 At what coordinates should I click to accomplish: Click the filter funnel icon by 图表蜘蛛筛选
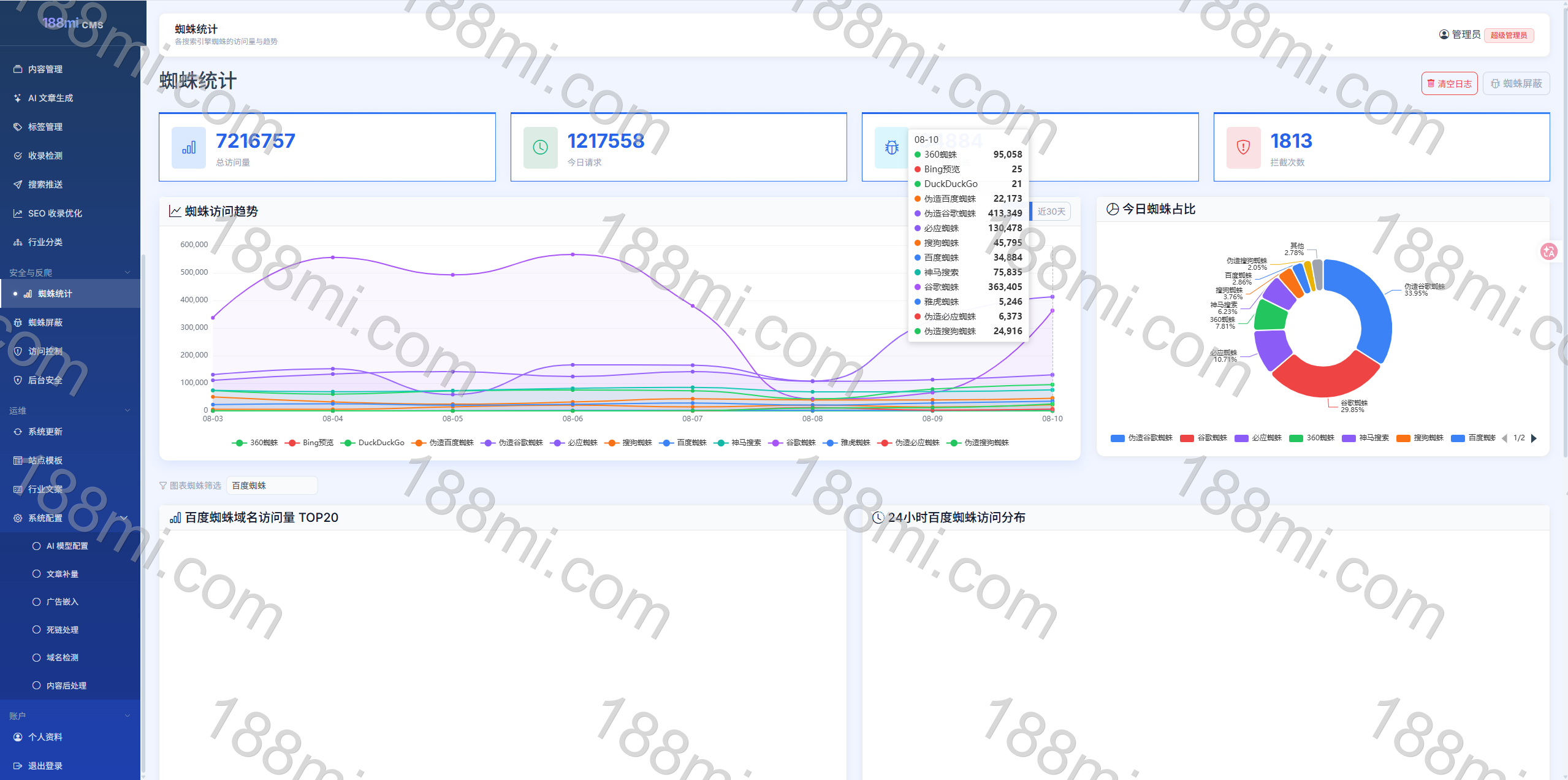tap(163, 486)
